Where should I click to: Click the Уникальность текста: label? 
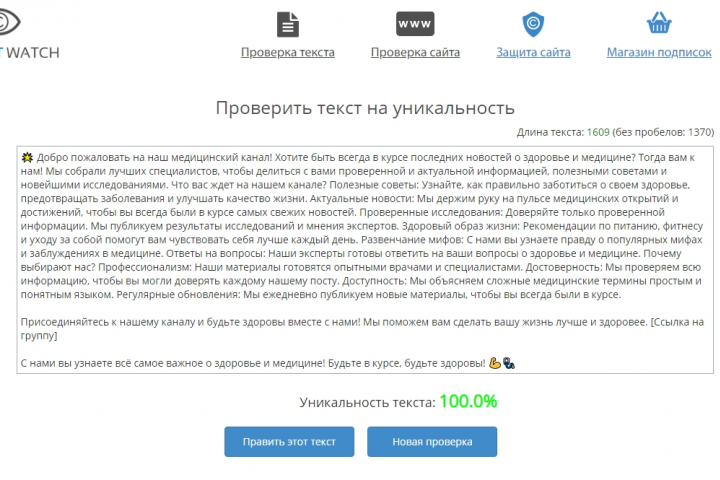(367, 402)
